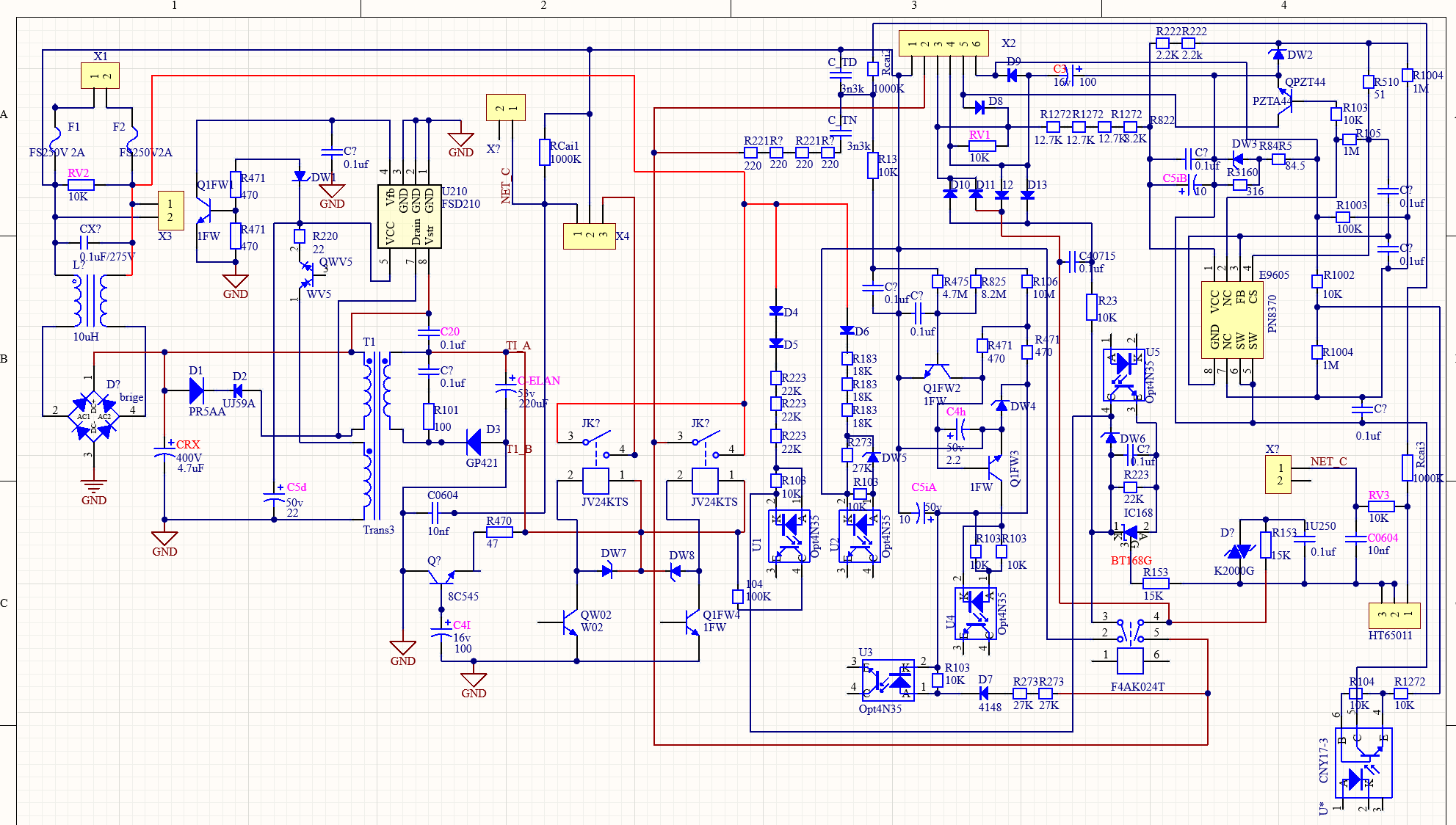Click the K2000G diode symbol
The height and width of the screenshot is (825, 1456).
coord(1239,551)
